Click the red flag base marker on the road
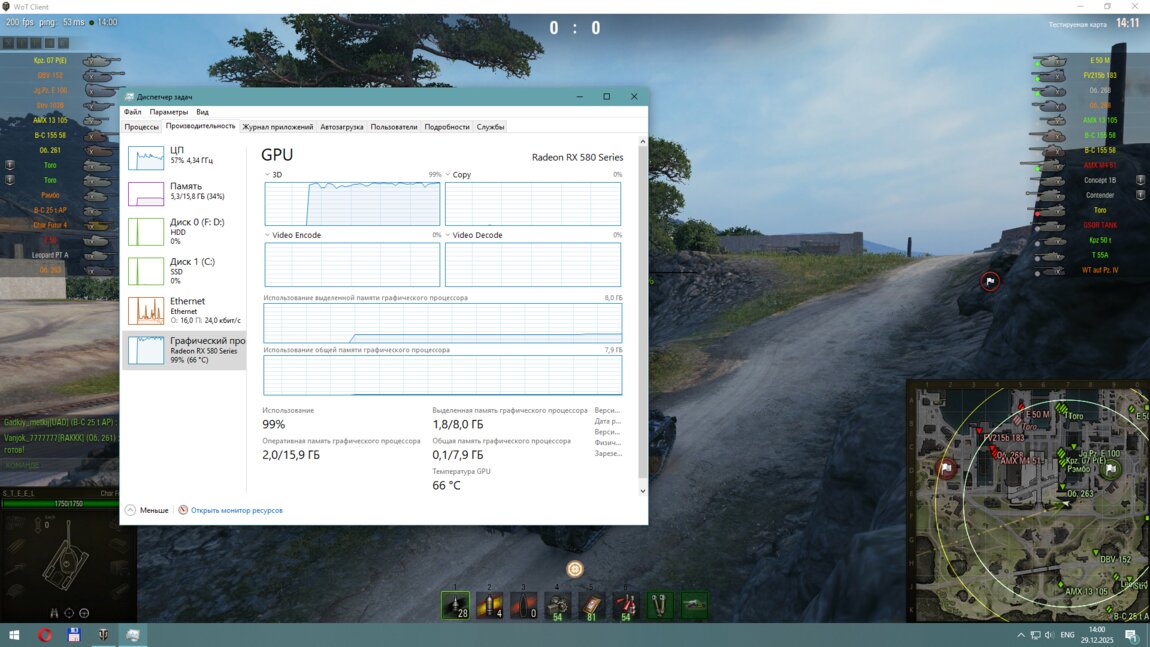This screenshot has width=1150, height=647. click(990, 282)
